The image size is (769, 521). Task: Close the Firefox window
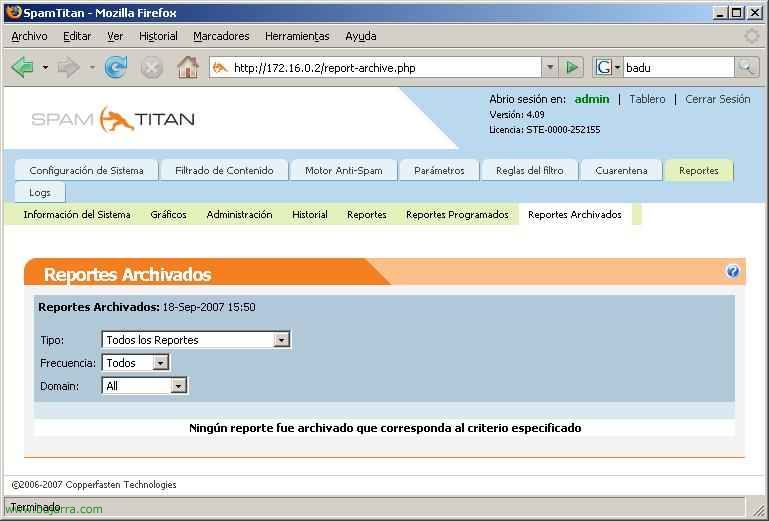(x=755, y=13)
